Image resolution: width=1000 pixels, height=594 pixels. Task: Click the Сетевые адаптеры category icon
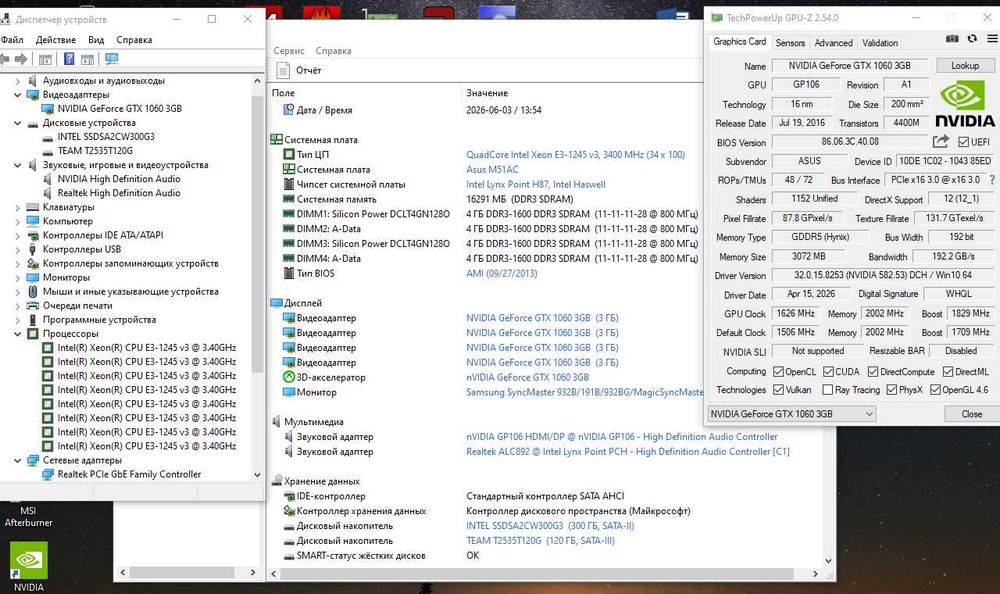click(x=33, y=460)
